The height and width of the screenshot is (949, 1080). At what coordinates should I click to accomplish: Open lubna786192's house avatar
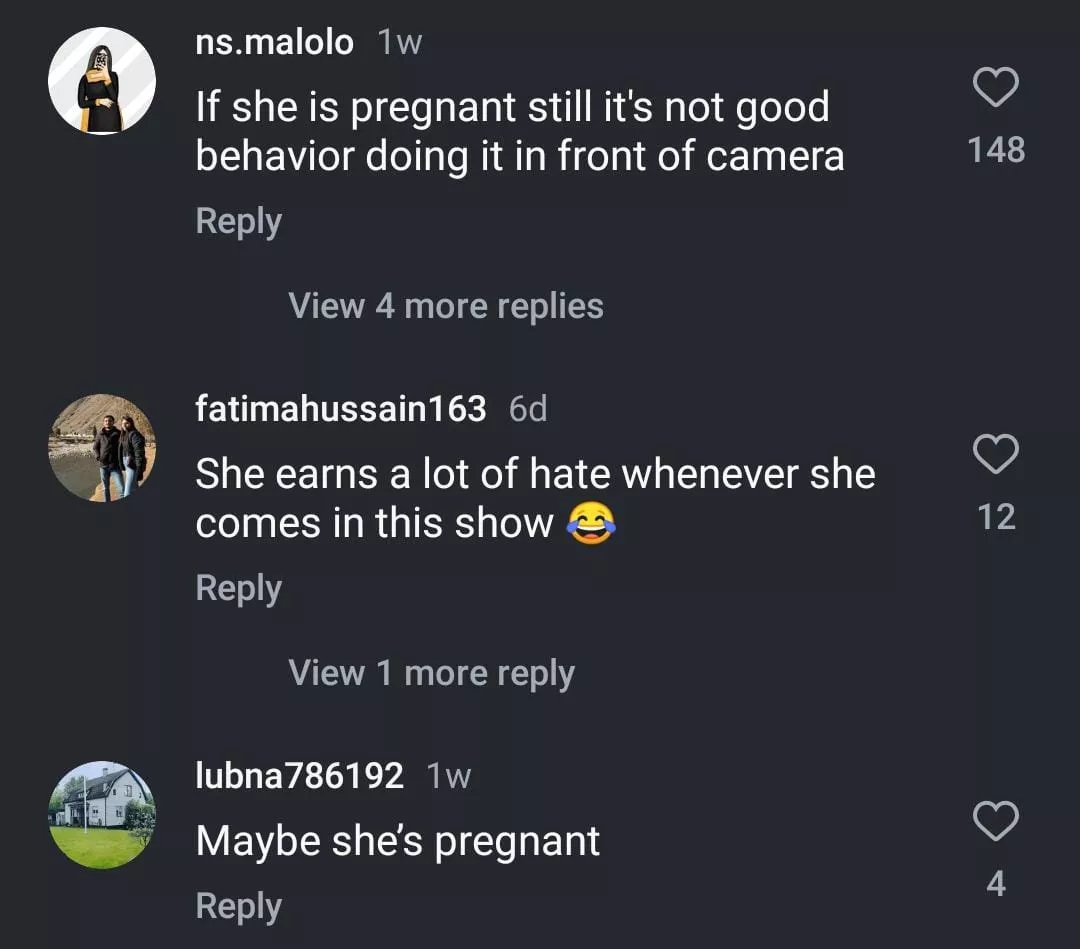(102, 815)
